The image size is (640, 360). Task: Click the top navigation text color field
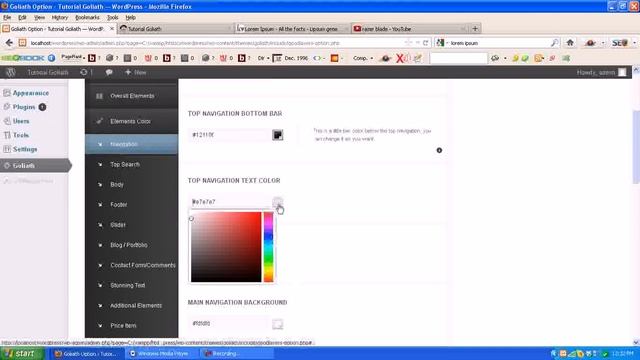(229, 202)
